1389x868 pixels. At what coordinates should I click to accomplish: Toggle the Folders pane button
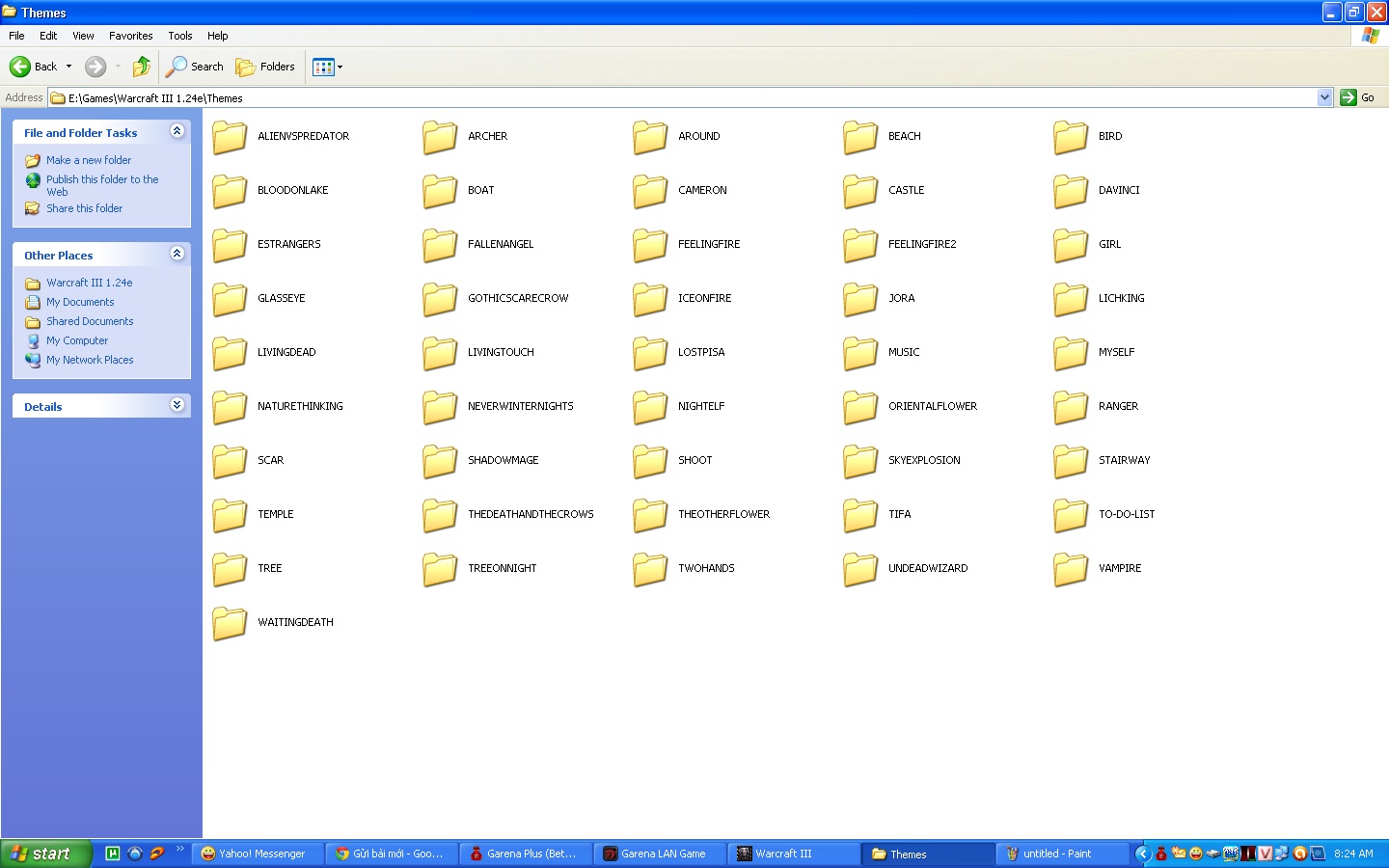click(265, 67)
